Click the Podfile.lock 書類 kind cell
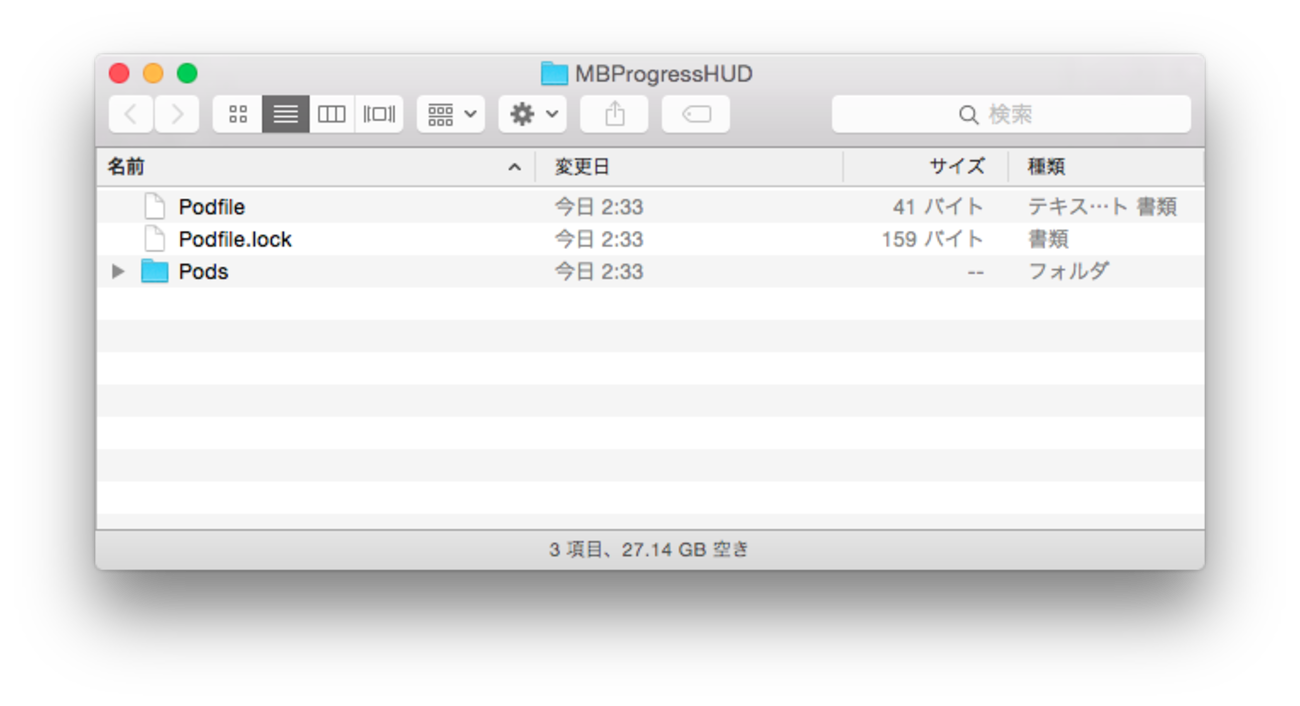Viewport: 1300px width, 706px height. (1048, 239)
